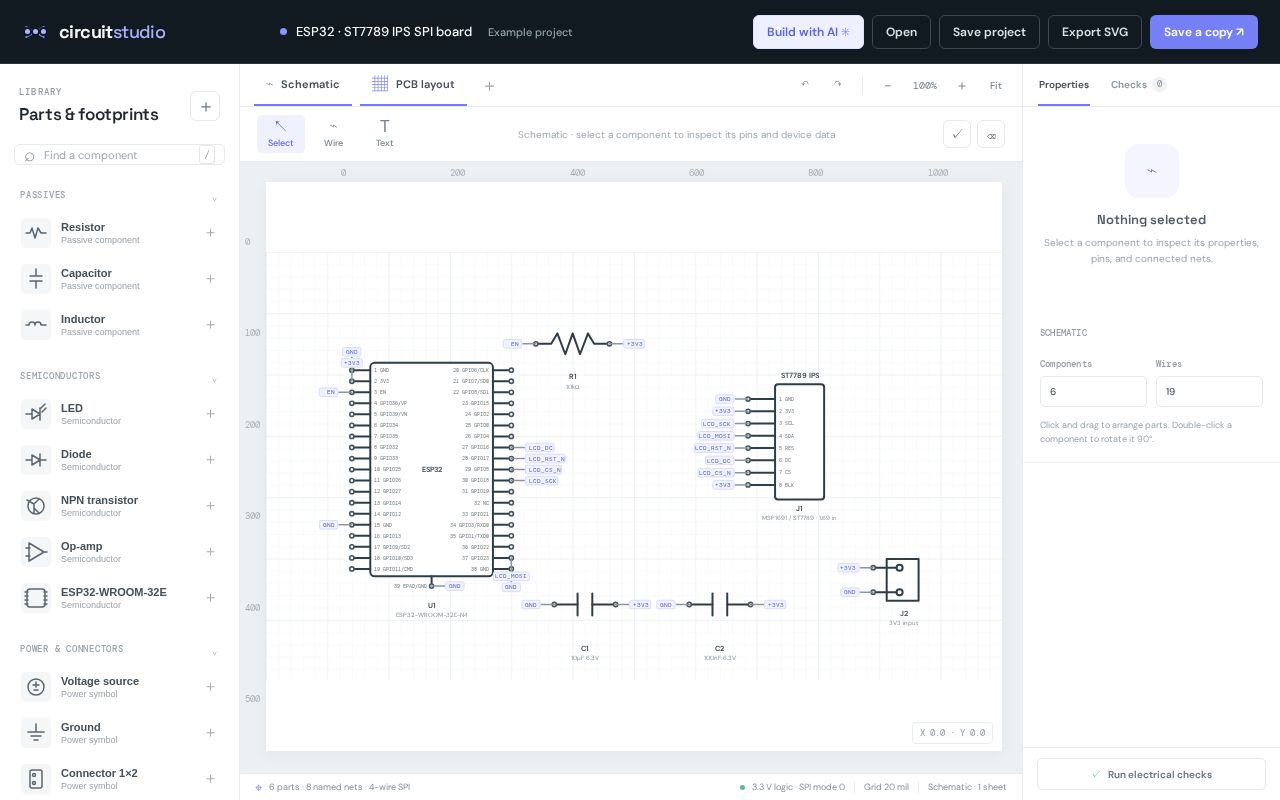Click the Ground power symbol icon

(x=36, y=733)
